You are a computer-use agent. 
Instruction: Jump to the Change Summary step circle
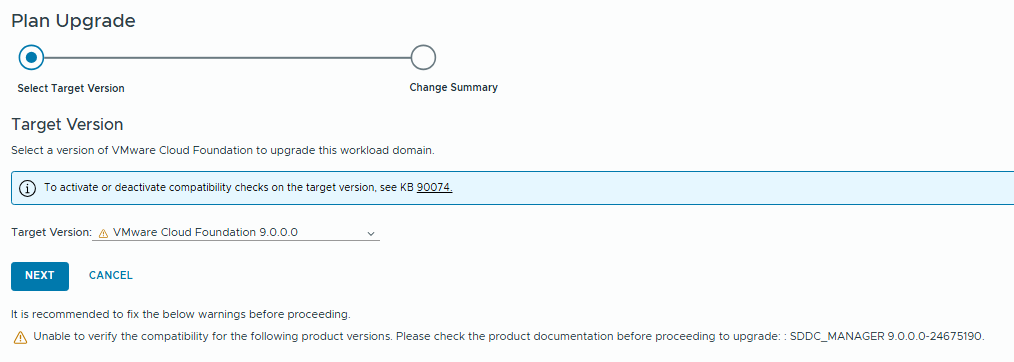pos(423,58)
